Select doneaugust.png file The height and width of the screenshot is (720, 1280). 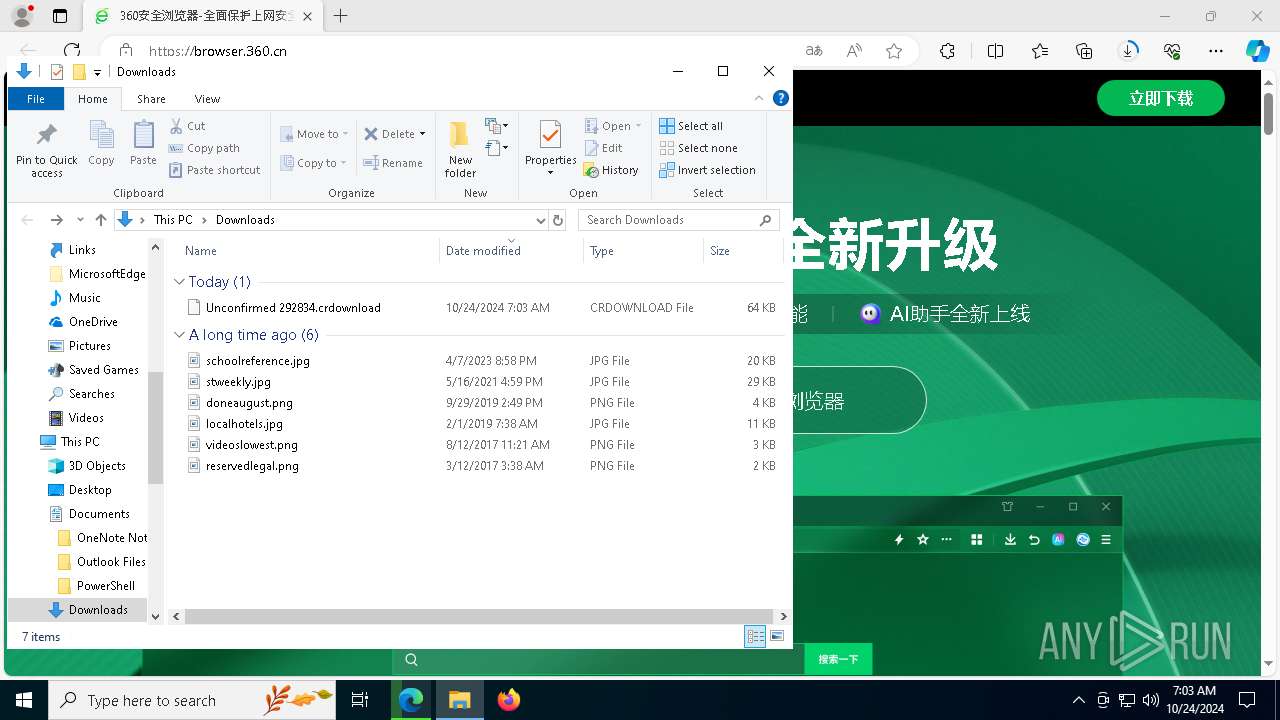pos(249,403)
